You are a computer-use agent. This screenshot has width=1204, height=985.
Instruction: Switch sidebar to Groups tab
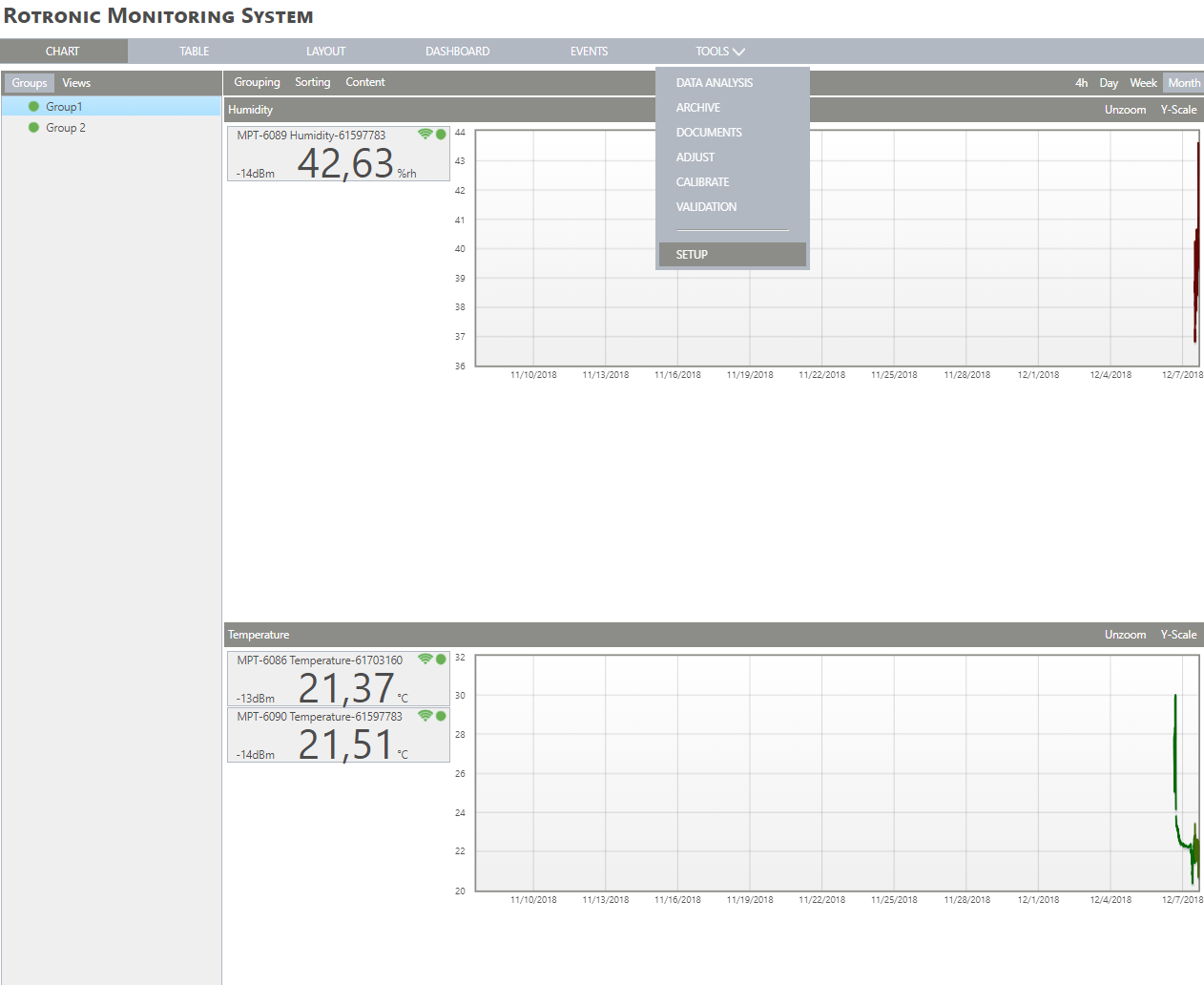pos(30,83)
